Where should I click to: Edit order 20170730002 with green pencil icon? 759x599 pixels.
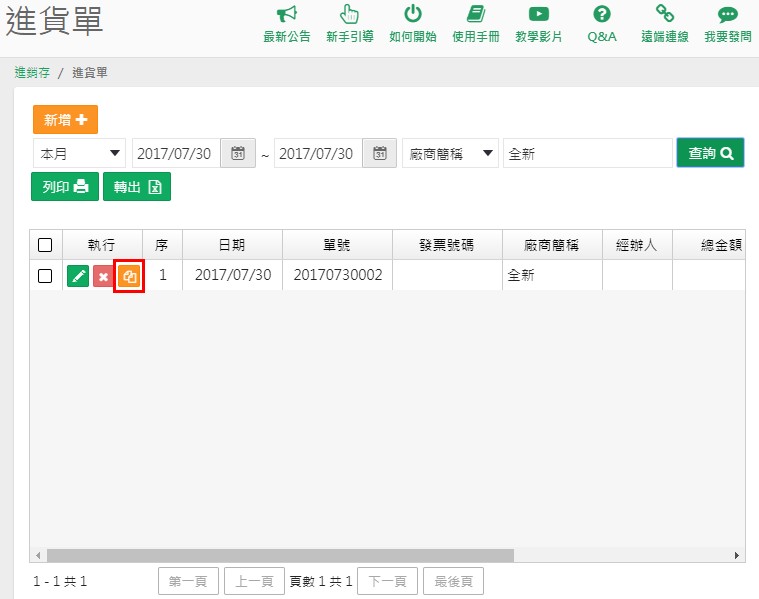pos(78,276)
